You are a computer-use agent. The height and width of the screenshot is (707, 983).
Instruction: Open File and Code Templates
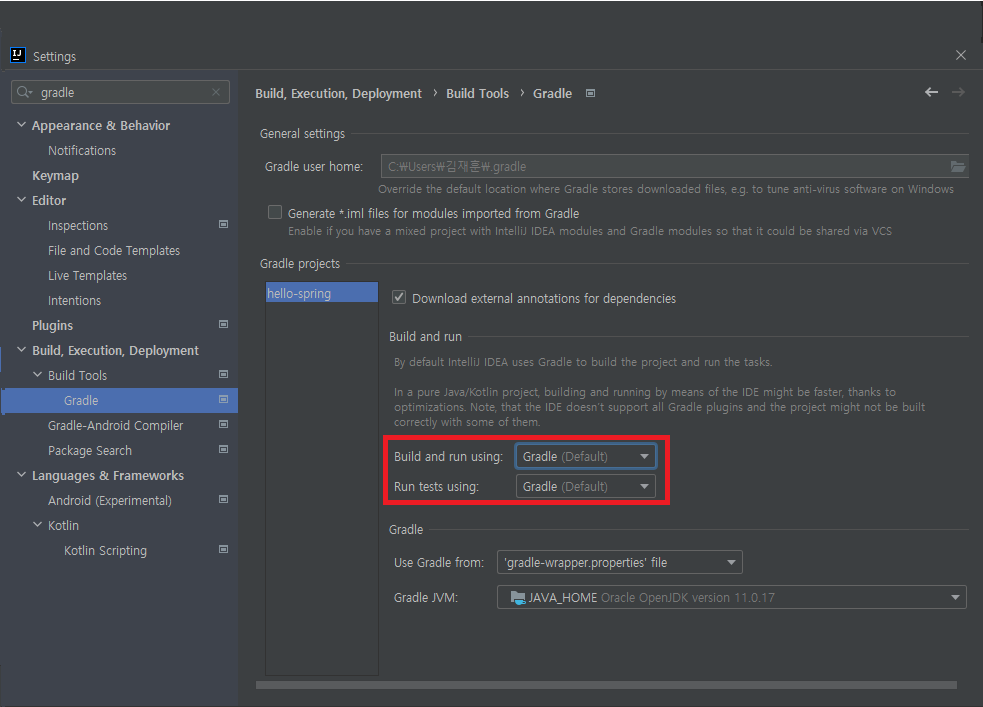pos(114,251)
